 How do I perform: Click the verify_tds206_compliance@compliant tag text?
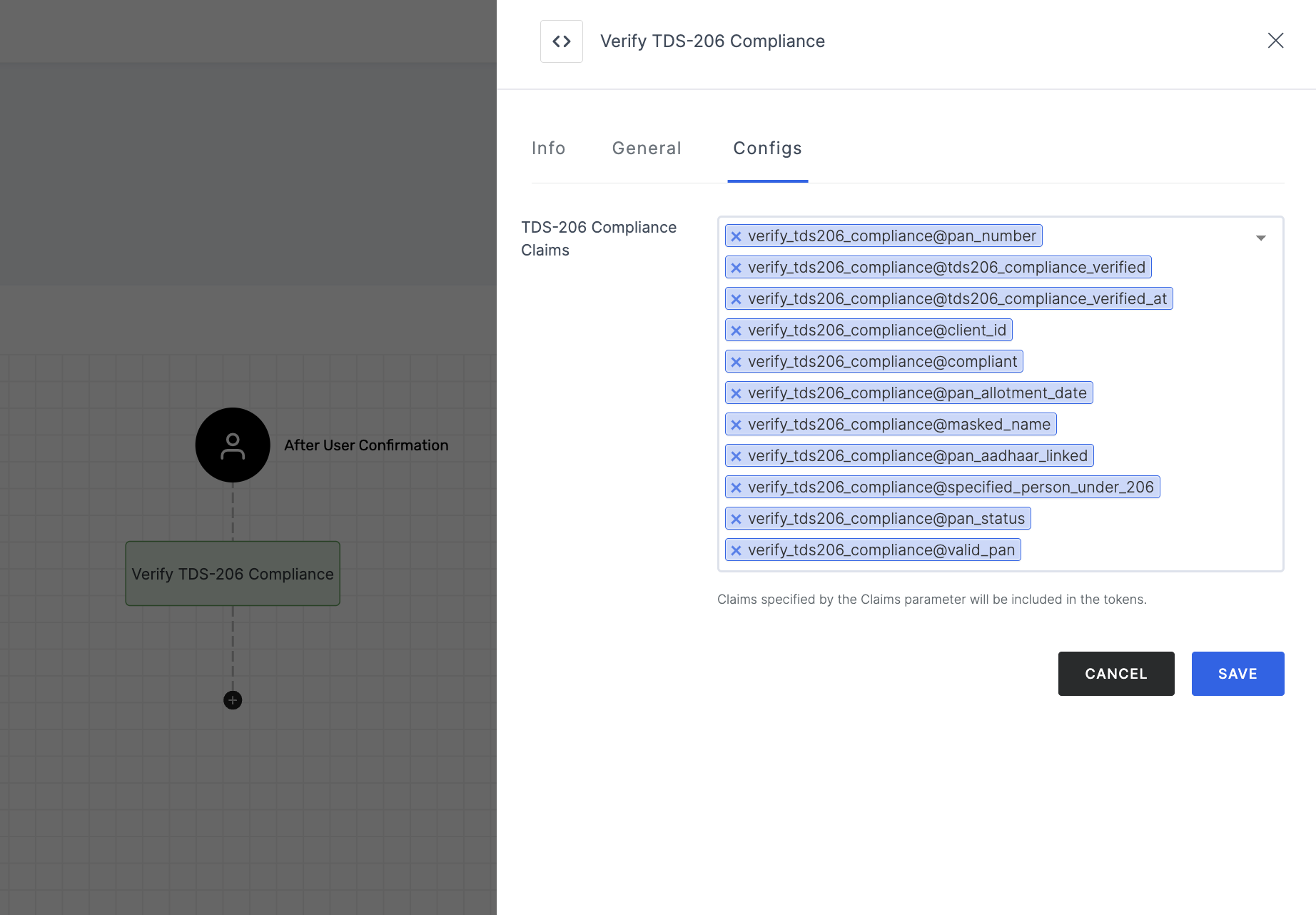tap(883, 362)
